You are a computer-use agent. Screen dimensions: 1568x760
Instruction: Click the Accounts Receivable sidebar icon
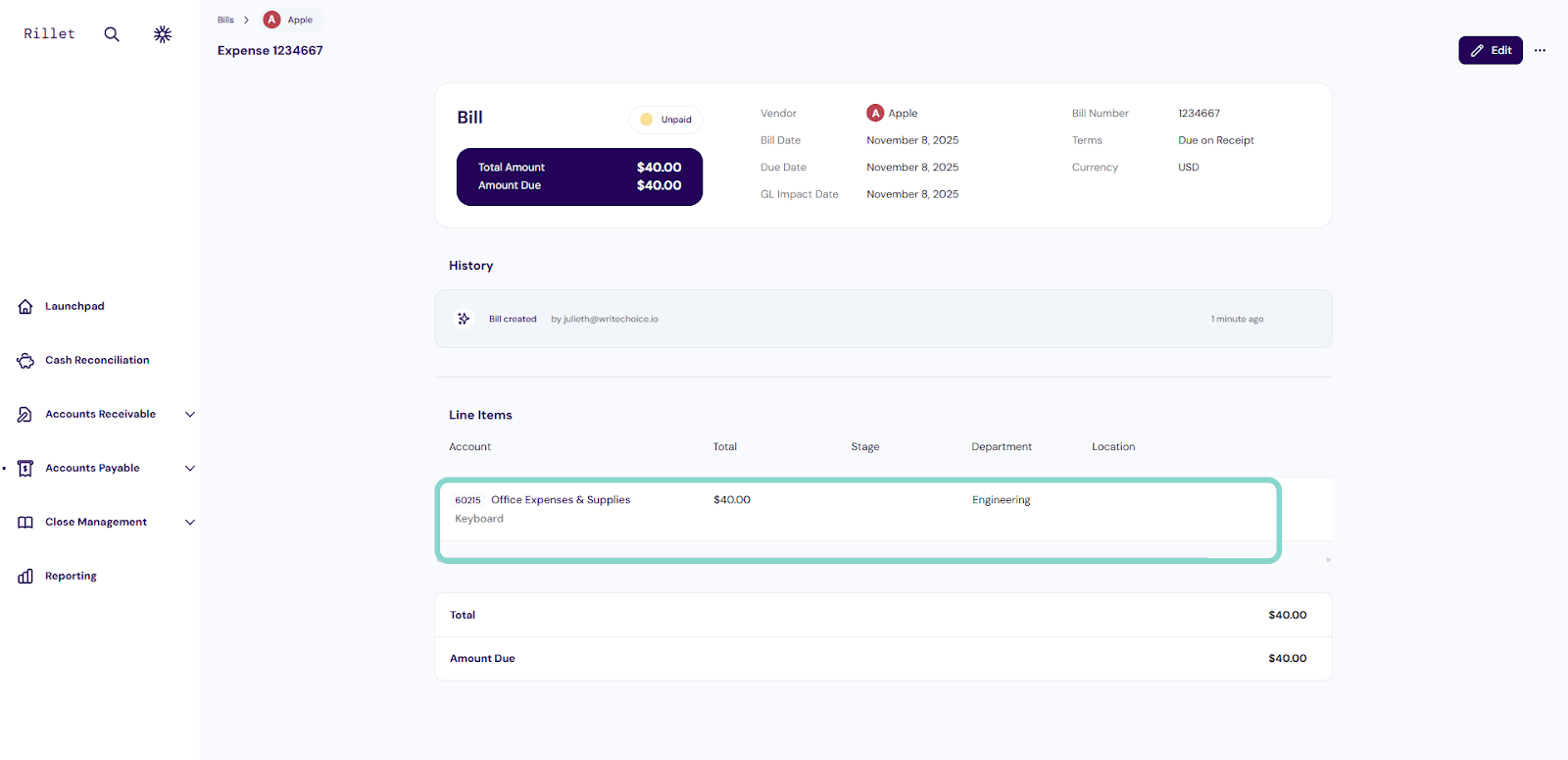[25, 415]
